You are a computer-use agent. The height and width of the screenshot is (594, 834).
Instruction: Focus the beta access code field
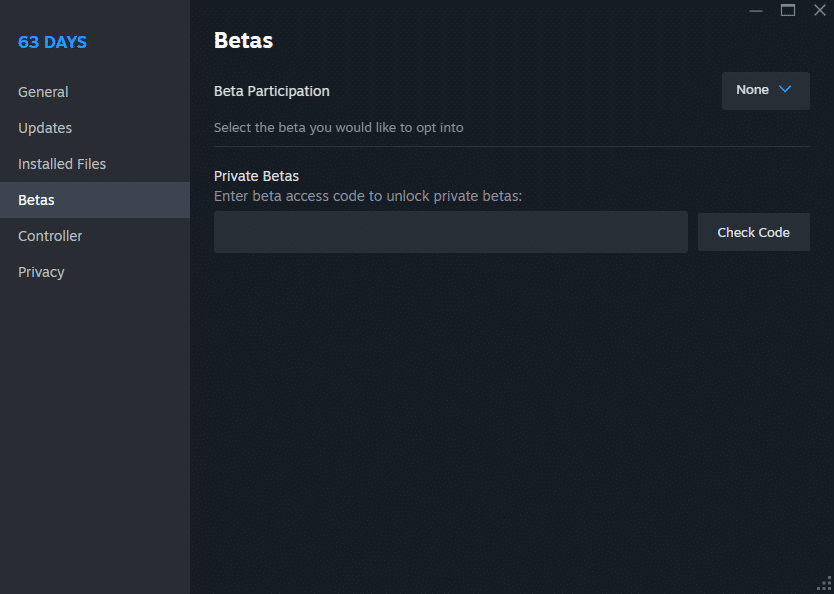[x=451, y=232]
